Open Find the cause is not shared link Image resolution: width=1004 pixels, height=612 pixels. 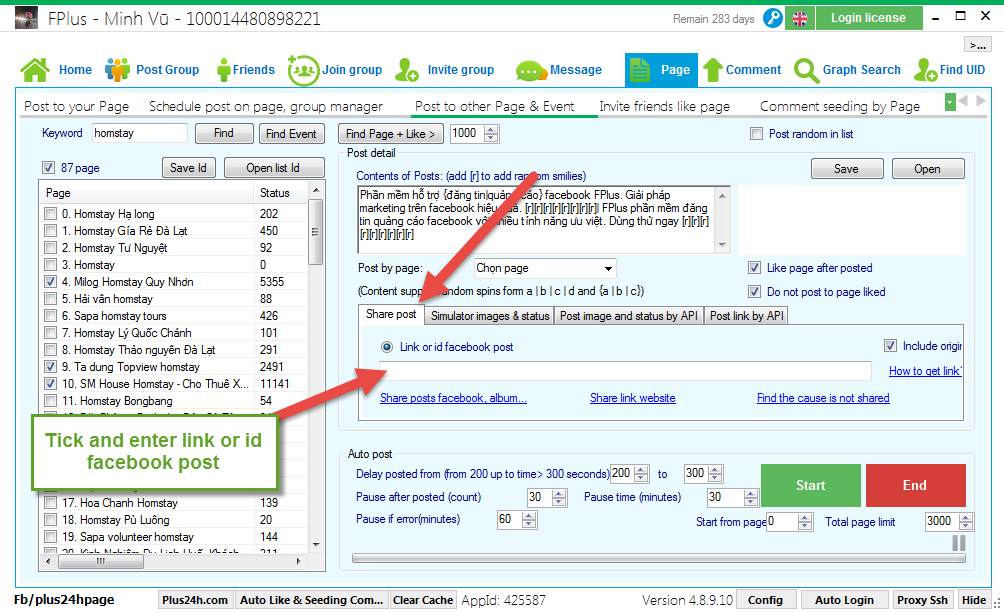pyautogui.click(x=823, y=398)
